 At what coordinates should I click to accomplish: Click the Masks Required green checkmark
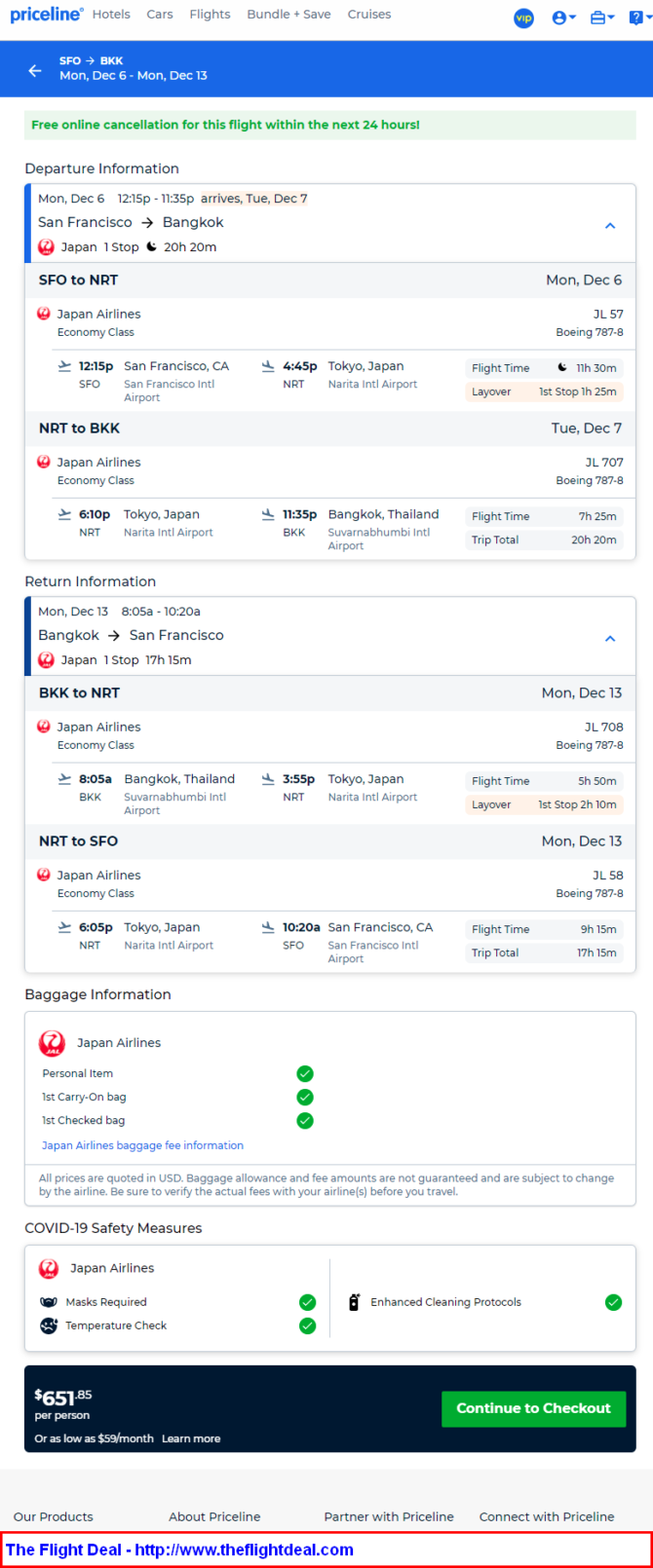click(x=307, y=1302)
